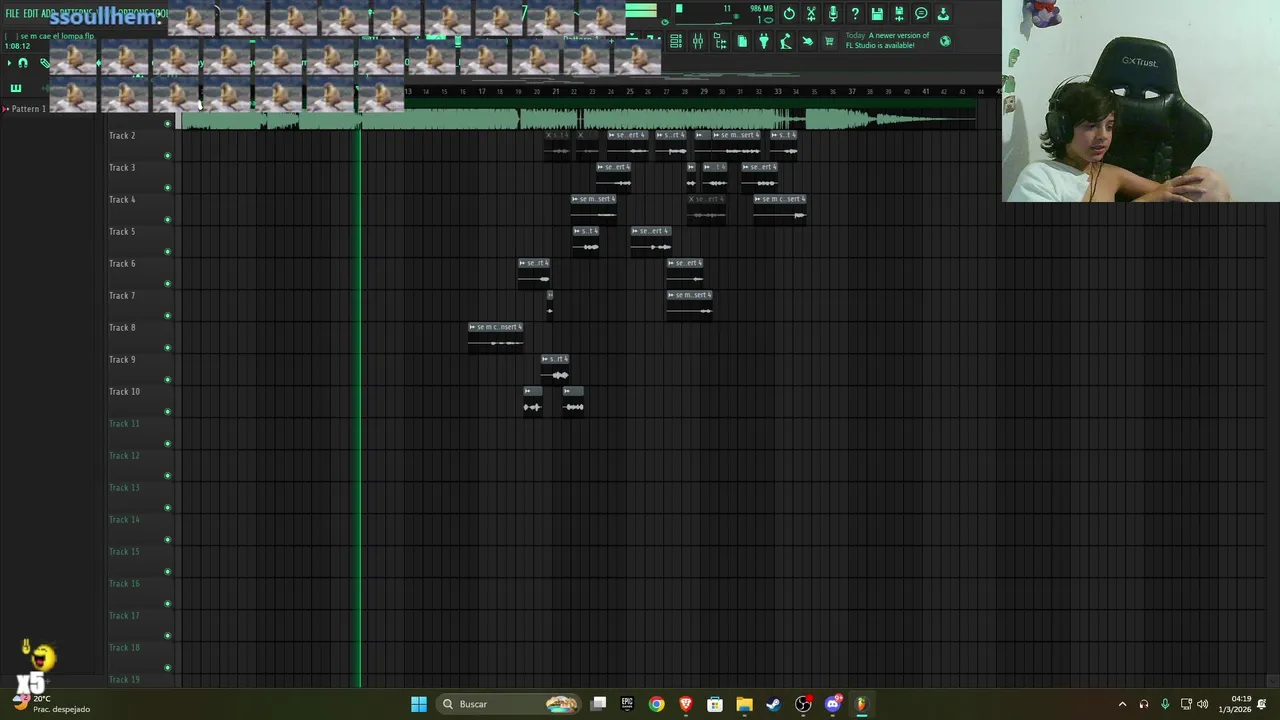The height and width of the screenshot is (720, 1280).
Task: Mute Track 4 with its green dot
Action: (167, 220)
